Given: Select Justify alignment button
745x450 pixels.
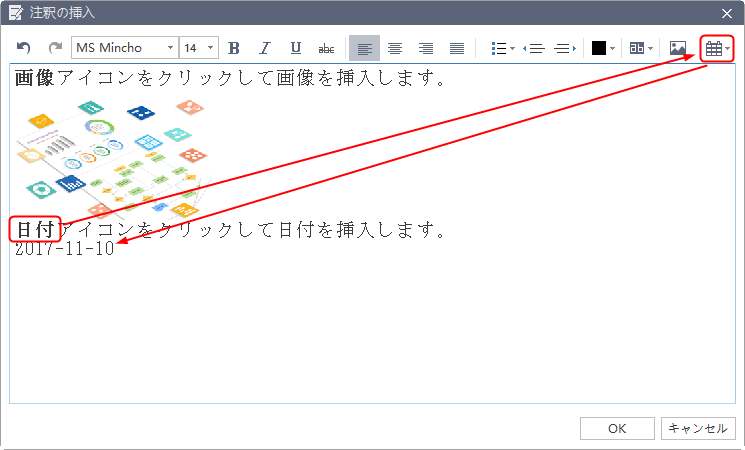Looking at the screenshot, I should coord(457,48).
